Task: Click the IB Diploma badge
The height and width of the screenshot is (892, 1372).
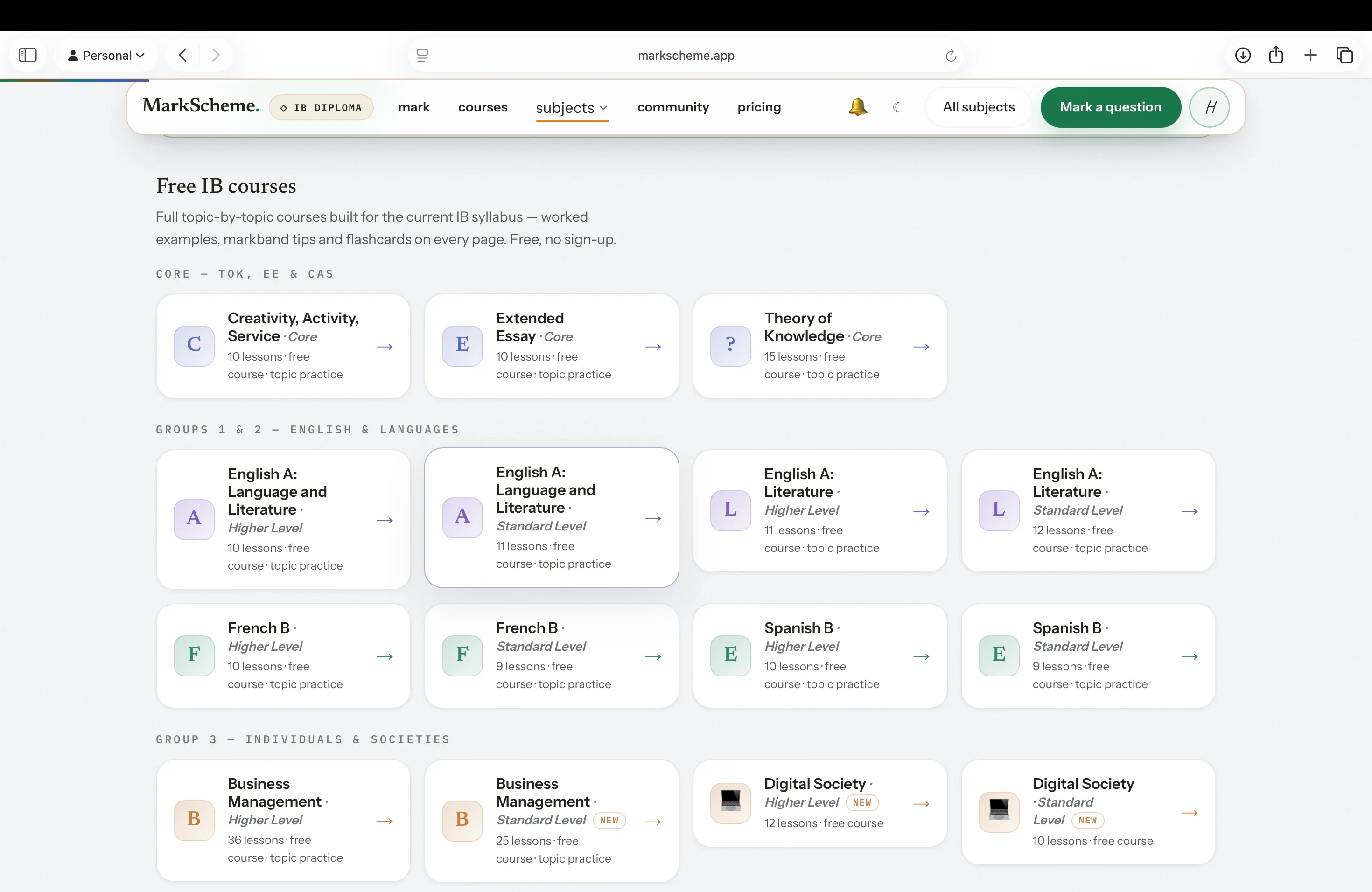Action: pos(321,108)
